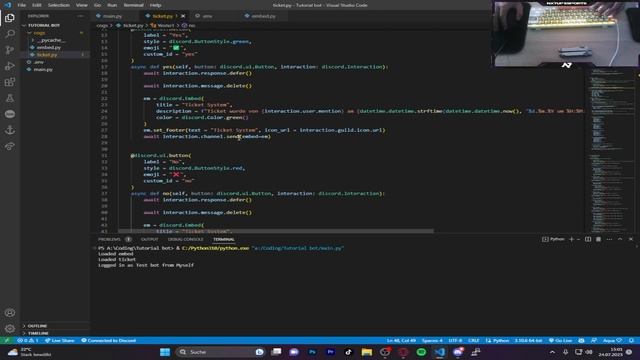Select the TERMINAL panel tab
This screenshot has height=360, width=640.
click(224, 239)
